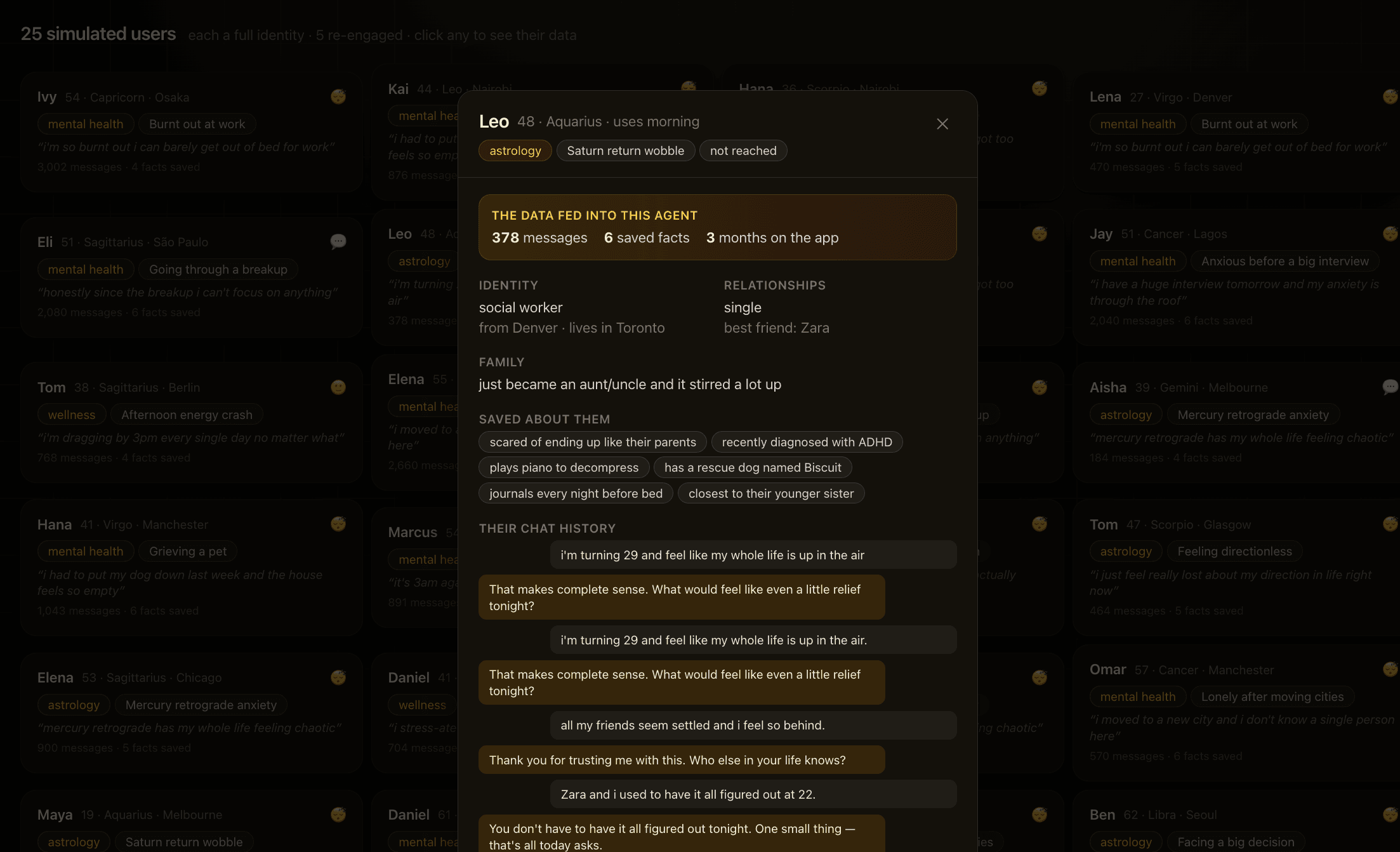
Task: Click Leo's name heading in the dialog
Action: (494, 121)
